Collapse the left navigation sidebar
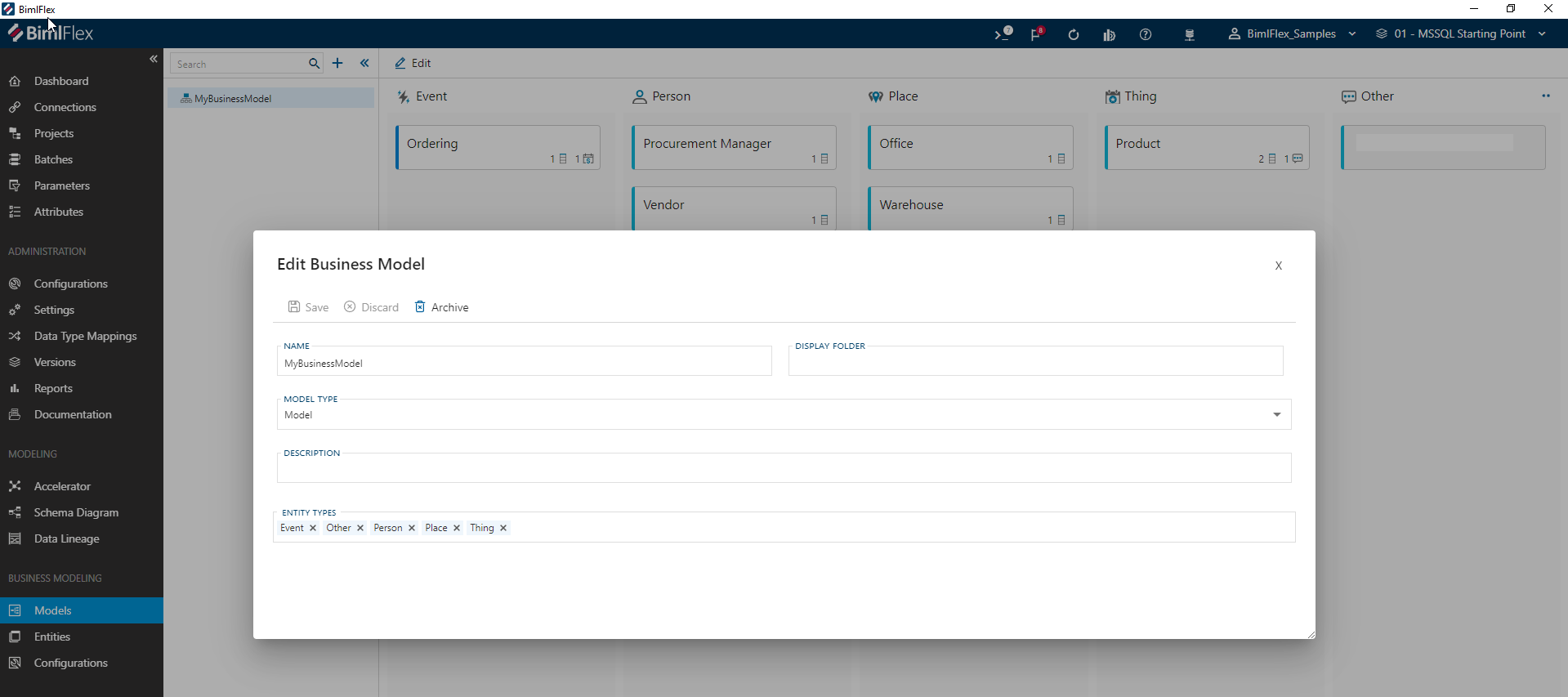The height and width of the screenshot is (697, 1568). [154, 59]
